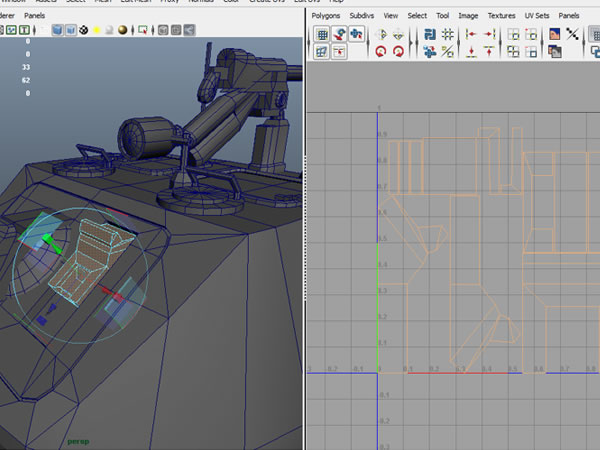Screen dimensions: 600x450
Task: Flip selected UVs horizontally
Action: coord(381,34)
